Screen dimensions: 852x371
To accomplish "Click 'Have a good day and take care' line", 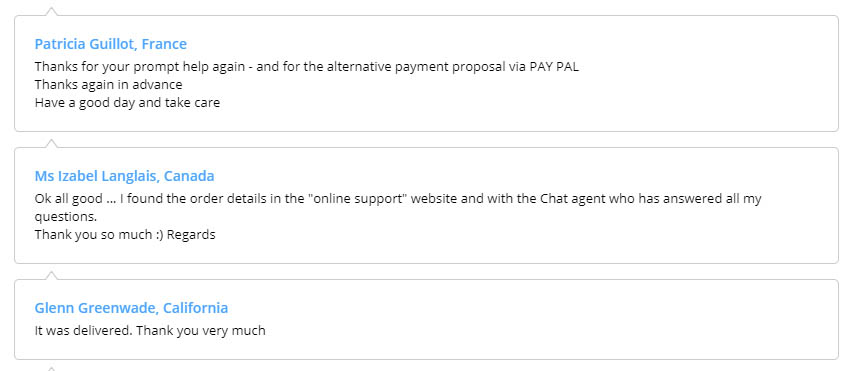I will point(127,103).
